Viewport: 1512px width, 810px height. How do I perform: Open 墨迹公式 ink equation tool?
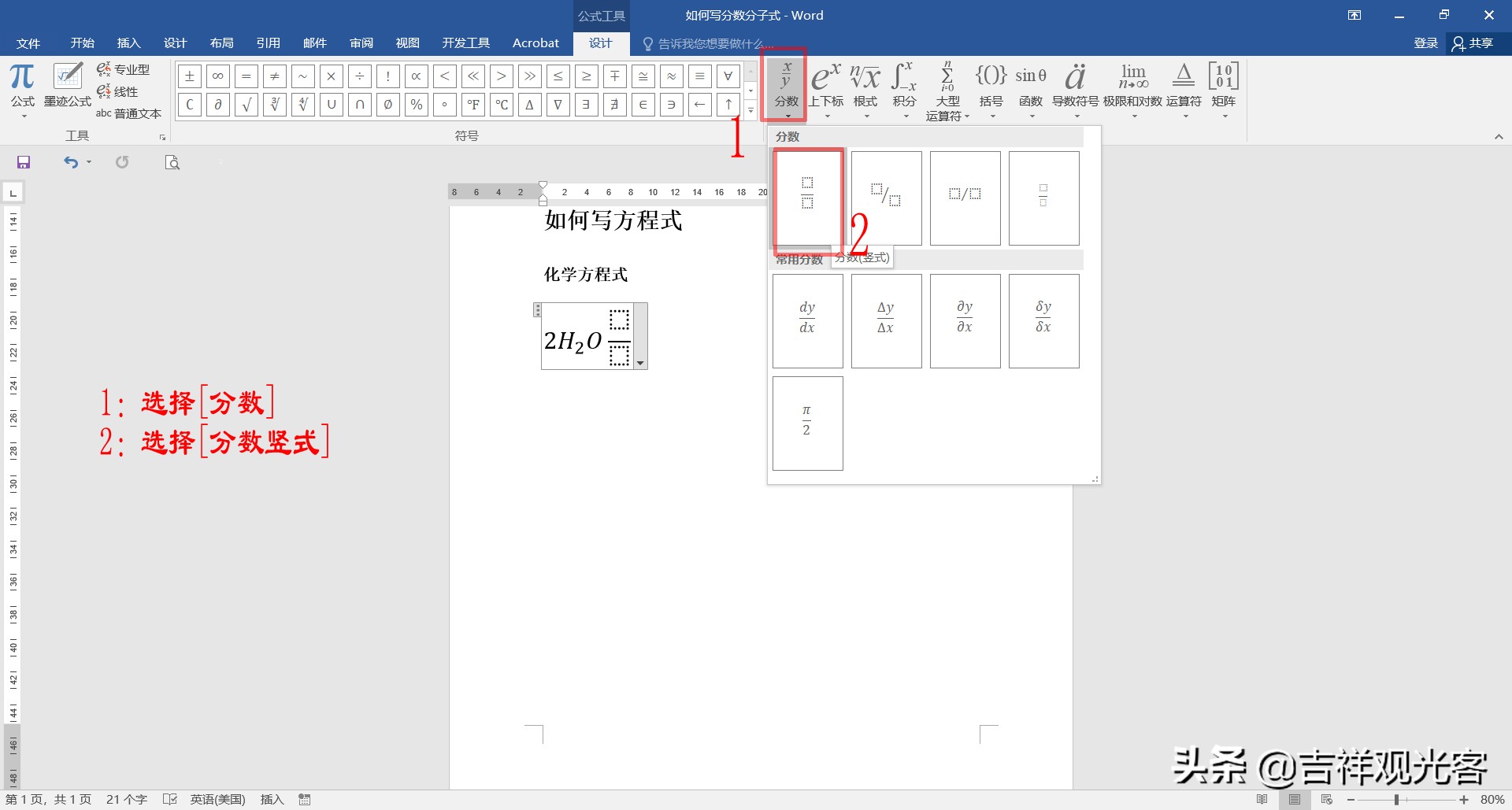click(x=67, y=83)
